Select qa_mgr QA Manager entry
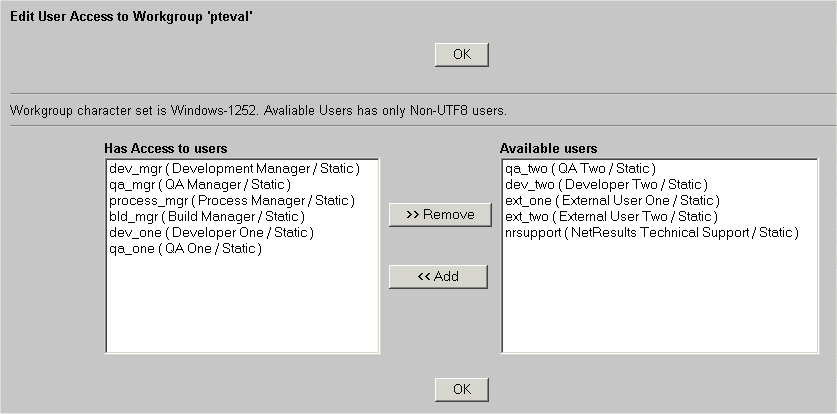Viewport: 837px width, 414px height. point(199,185)
